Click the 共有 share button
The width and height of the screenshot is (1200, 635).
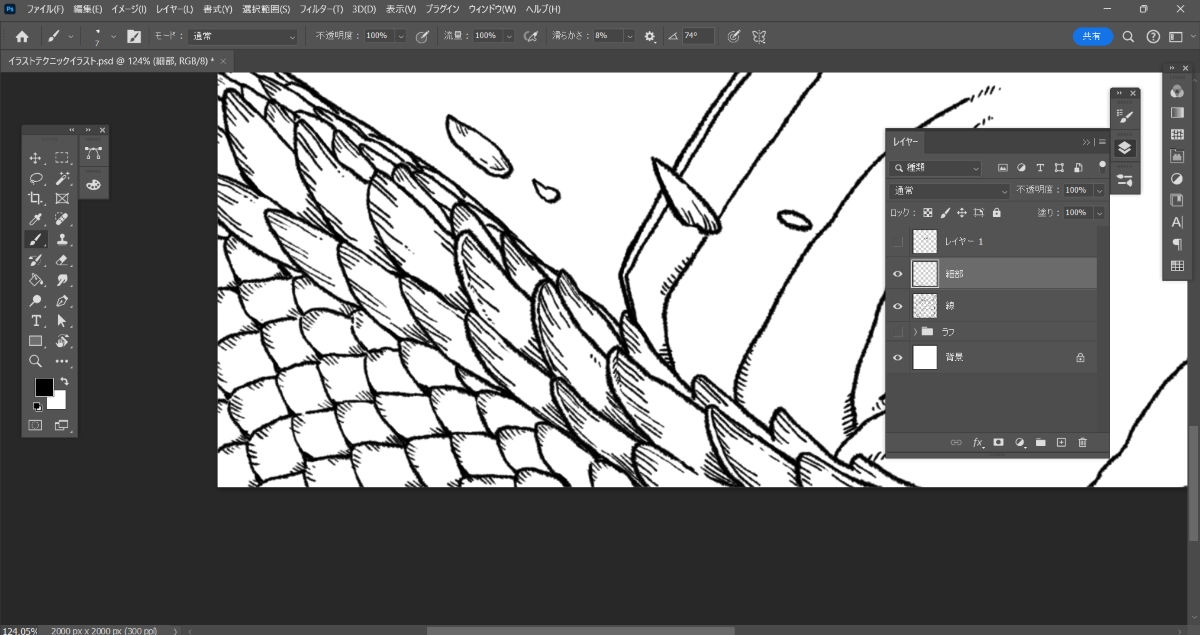pos(1093,36)
